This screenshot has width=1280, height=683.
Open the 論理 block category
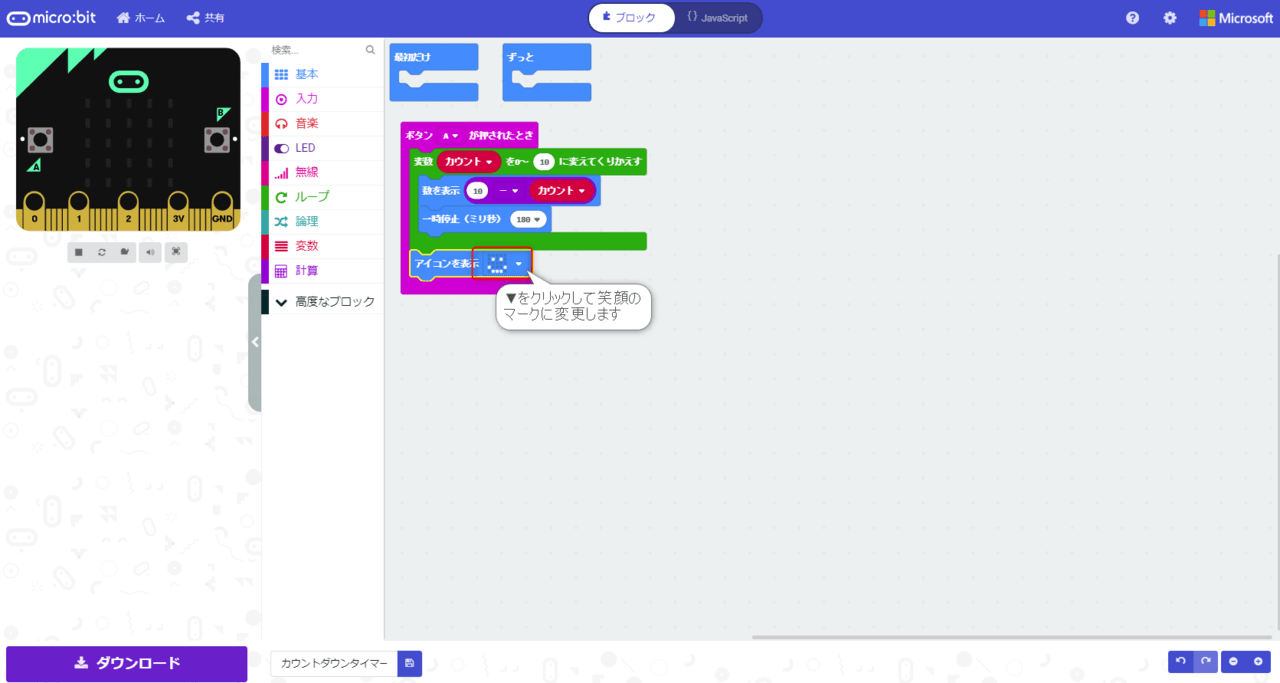coord(323,221)
